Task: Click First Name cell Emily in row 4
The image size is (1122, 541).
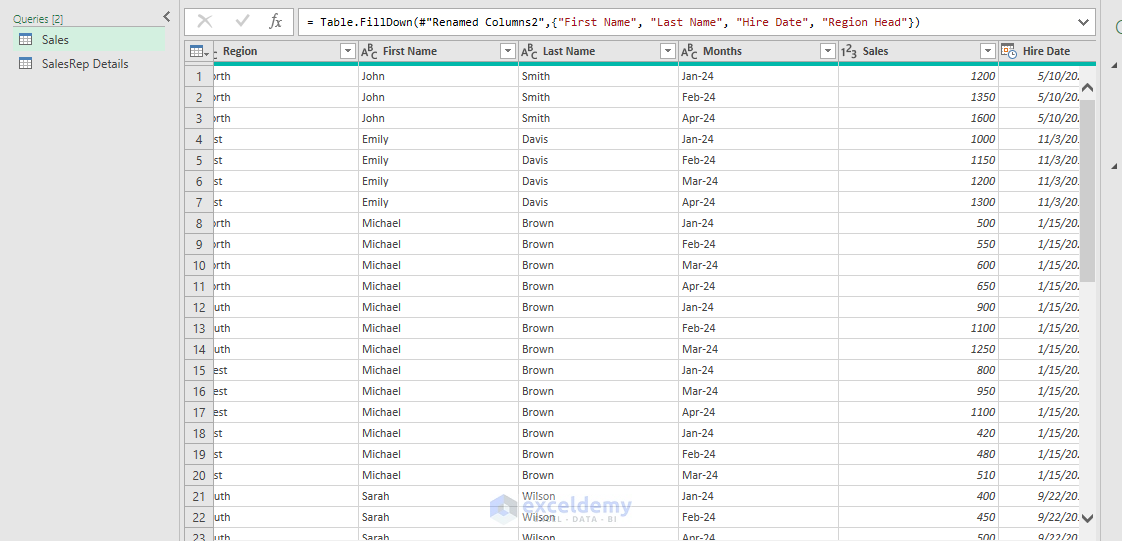Action: click(438, 139)
